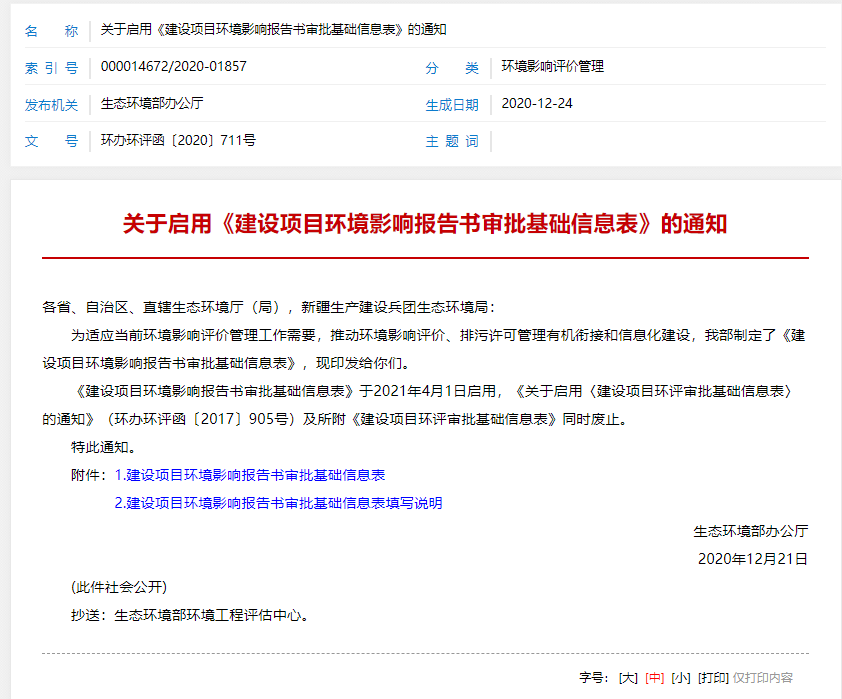
Task: Click the (此件社会公开) disclosure note
Action: click(x=118, y=587)
